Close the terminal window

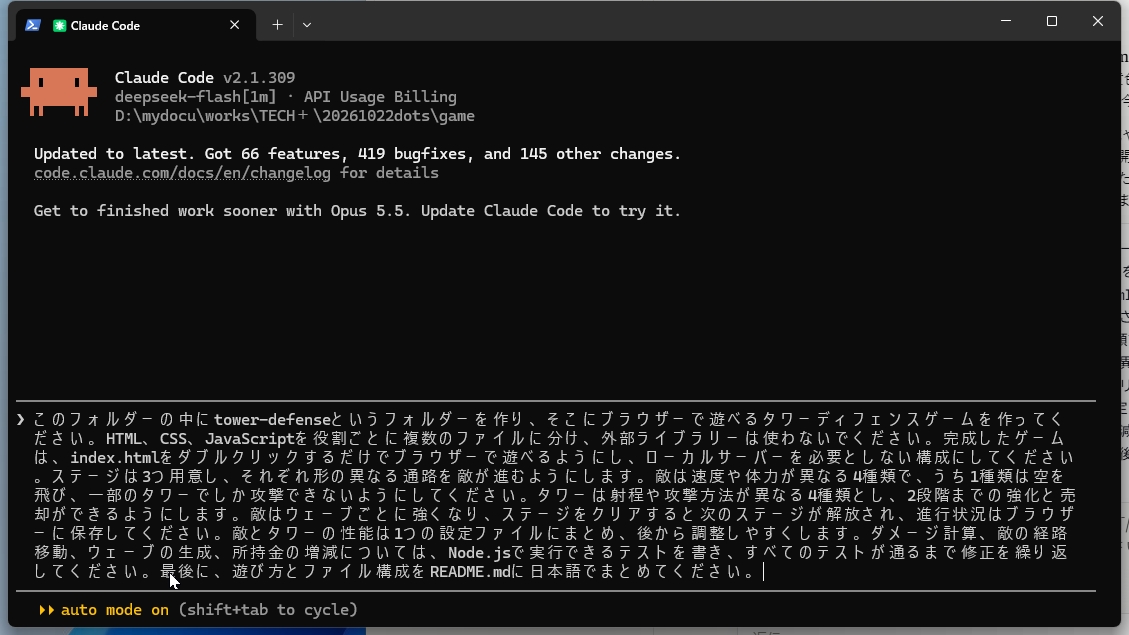pyautogui.click(x=1097, y=22)
